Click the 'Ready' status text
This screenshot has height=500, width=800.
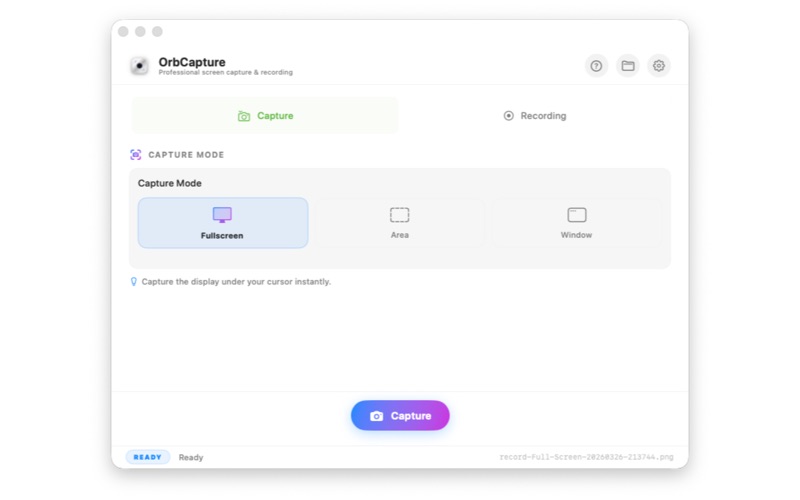pos(191,458)
